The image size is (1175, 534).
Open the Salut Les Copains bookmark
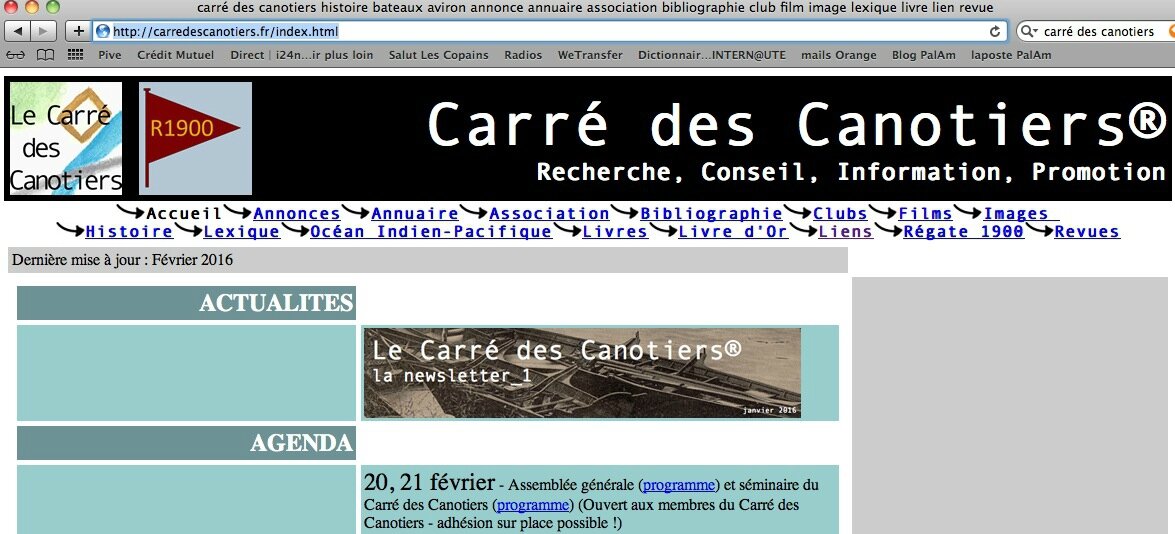[438, 55]
